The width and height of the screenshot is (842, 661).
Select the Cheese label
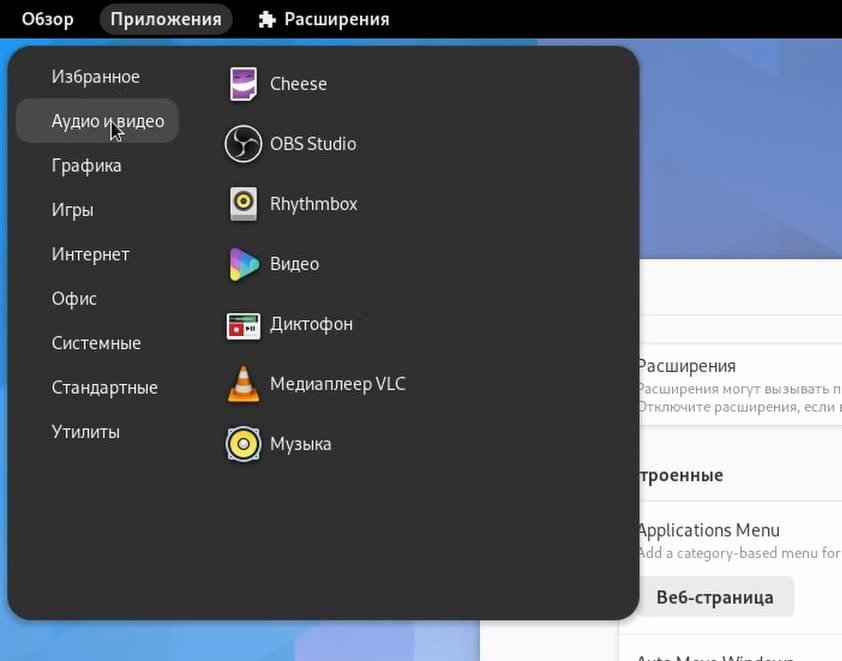click(x=298, y=84)
